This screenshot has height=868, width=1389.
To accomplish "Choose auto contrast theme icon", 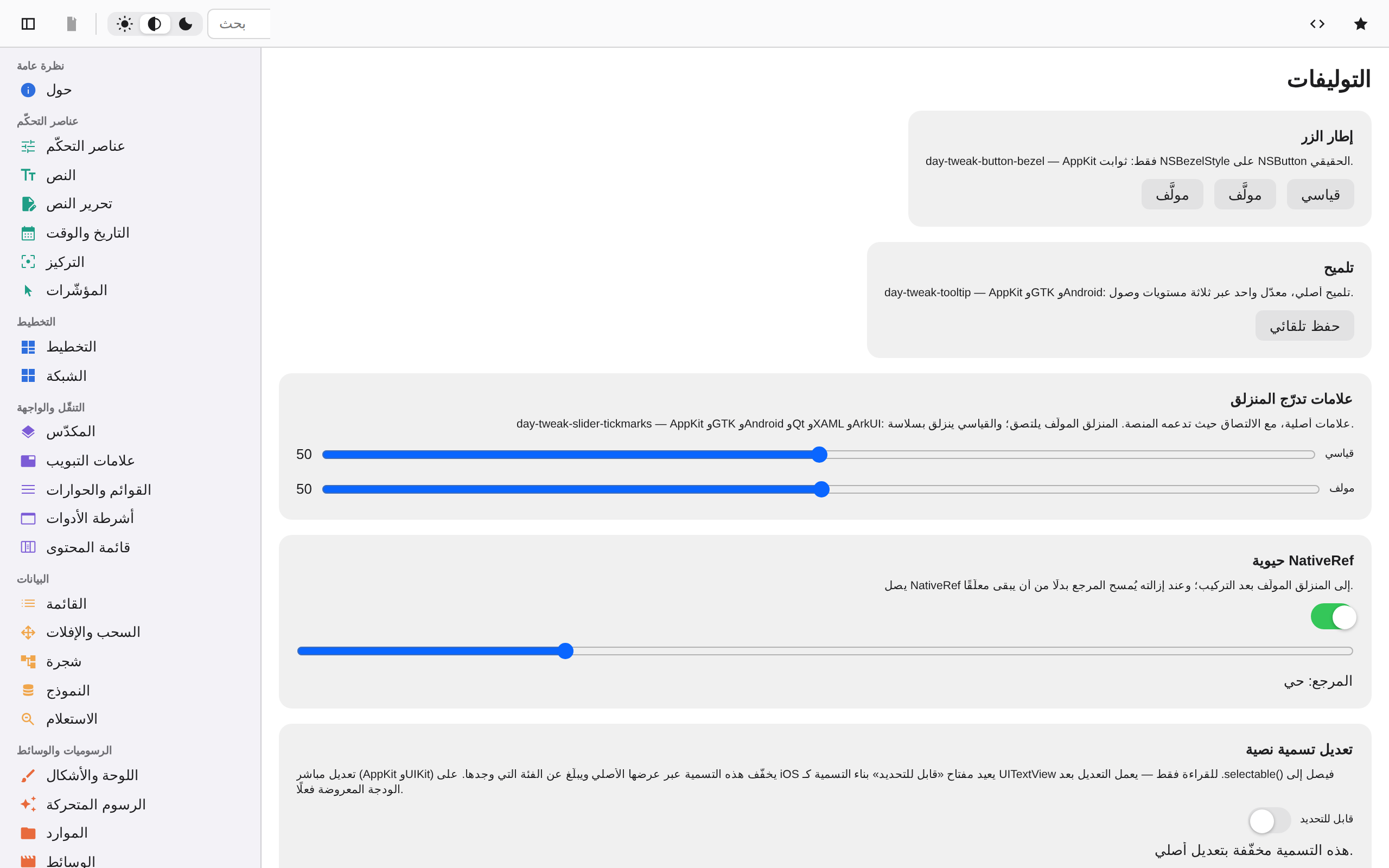I will pyautogui.click(x=155, y=23).
